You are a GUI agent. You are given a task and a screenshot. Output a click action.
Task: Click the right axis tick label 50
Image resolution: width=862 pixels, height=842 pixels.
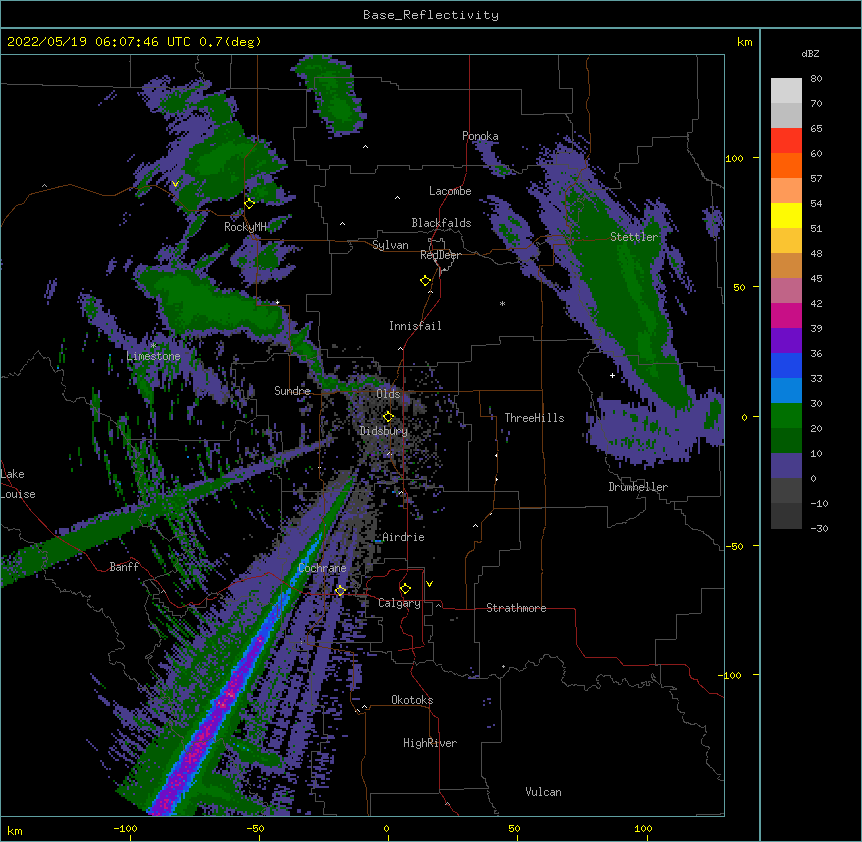pos(739,287)
